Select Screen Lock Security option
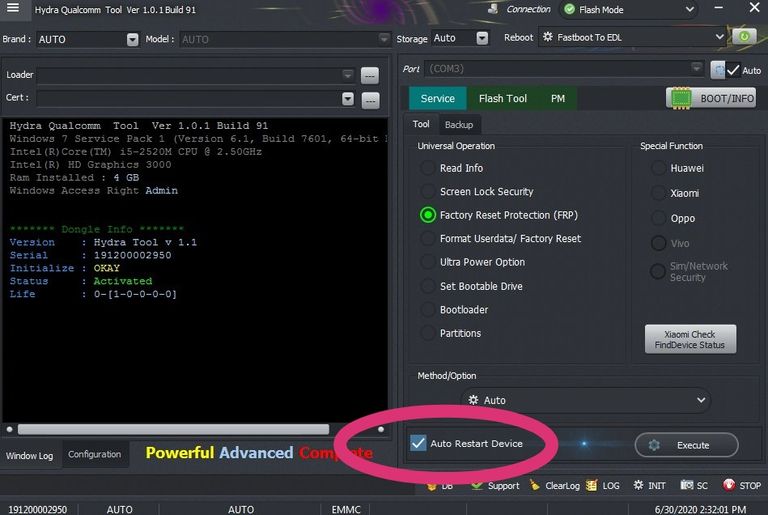Image resolution: width=768 pixels, height=515 pixels. (x=428, y=192)
